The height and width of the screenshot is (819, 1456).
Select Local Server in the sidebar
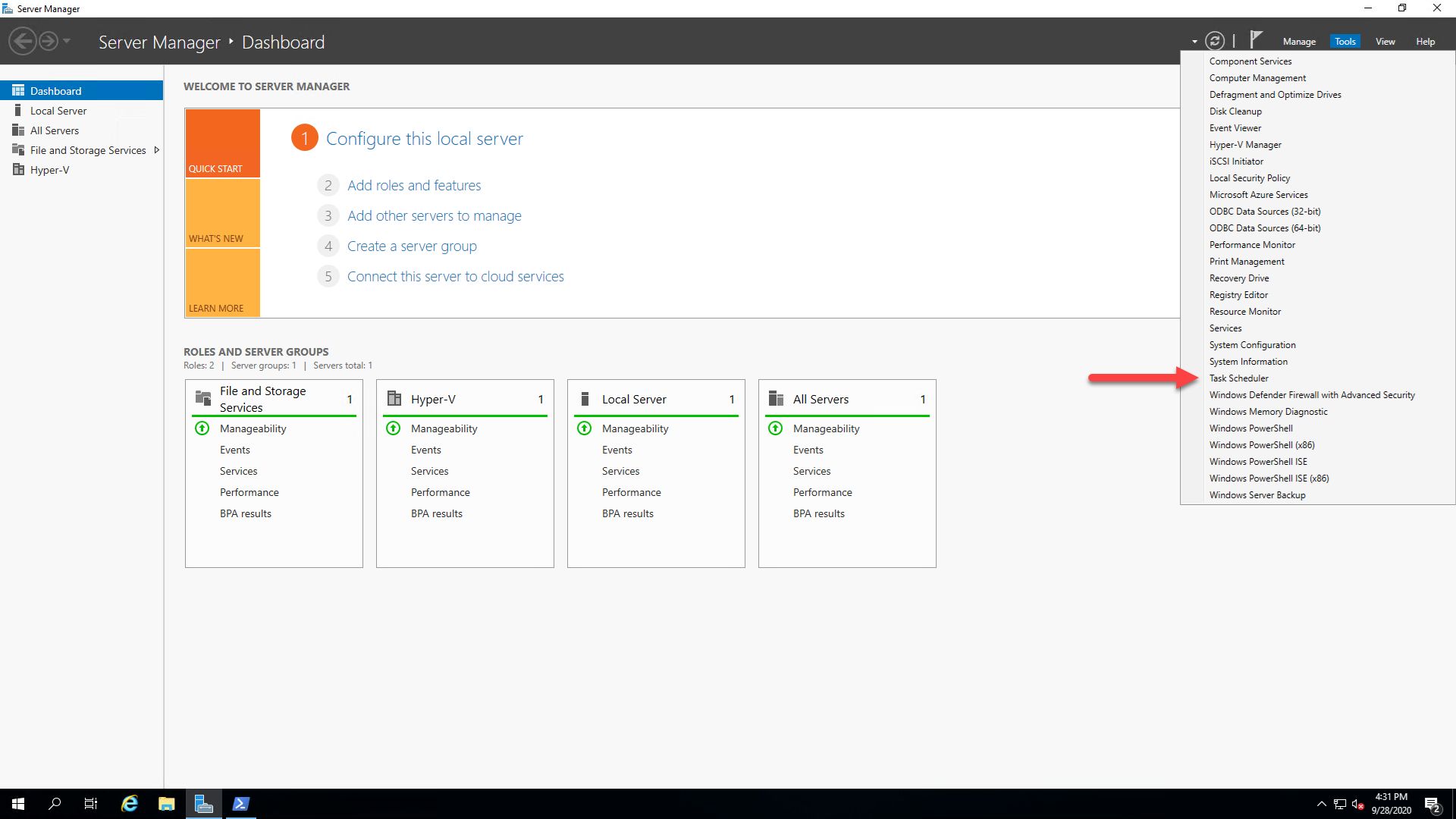(x=82, y=111)
